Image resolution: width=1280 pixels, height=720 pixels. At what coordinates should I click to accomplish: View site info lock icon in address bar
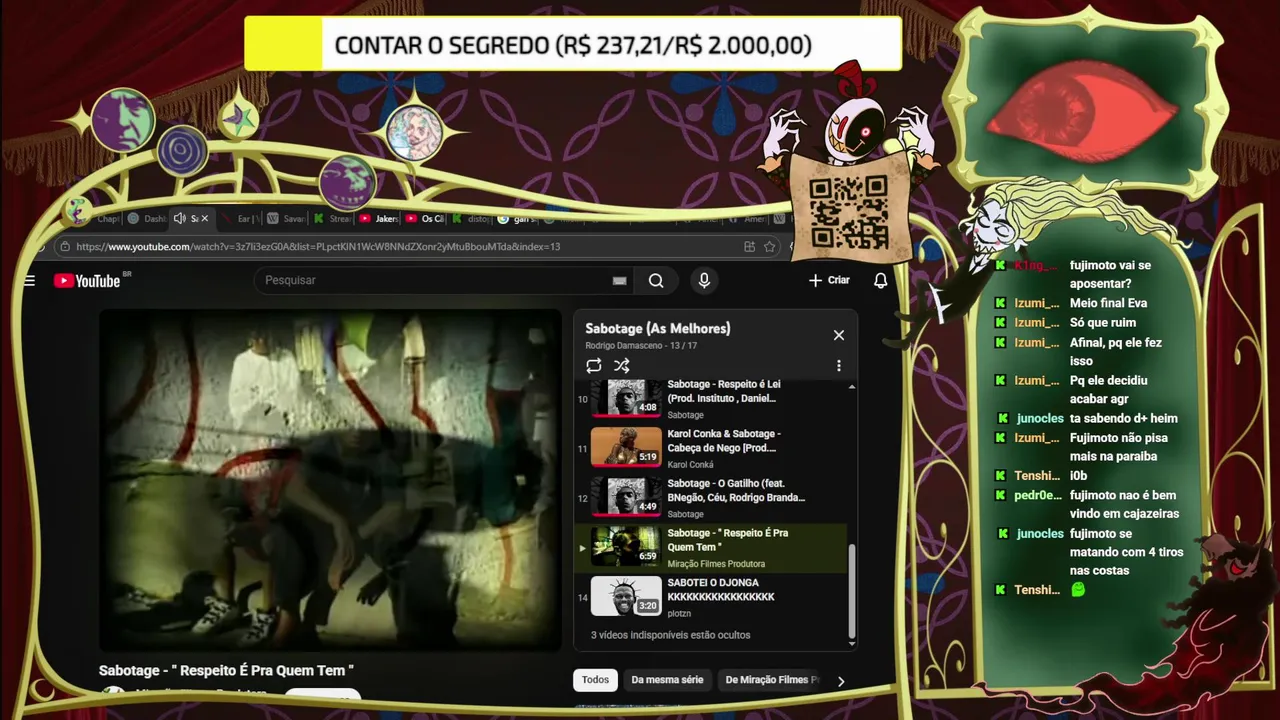pos(64,247)
